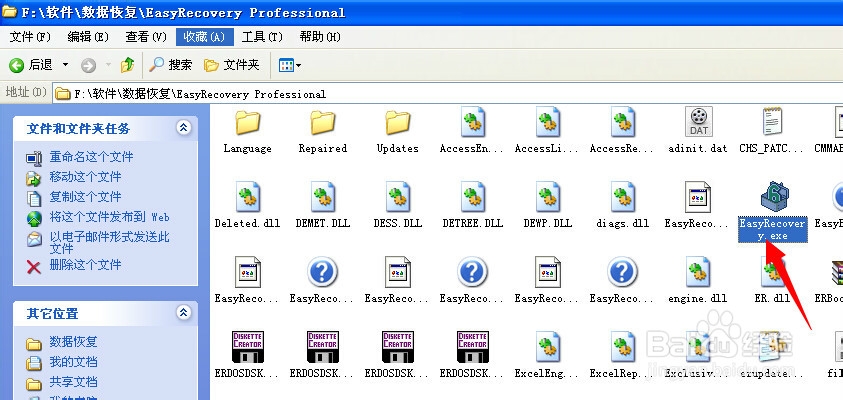Select the DEWP.DLL file
The image size is (843, 400).
click(x=547, y=206)
